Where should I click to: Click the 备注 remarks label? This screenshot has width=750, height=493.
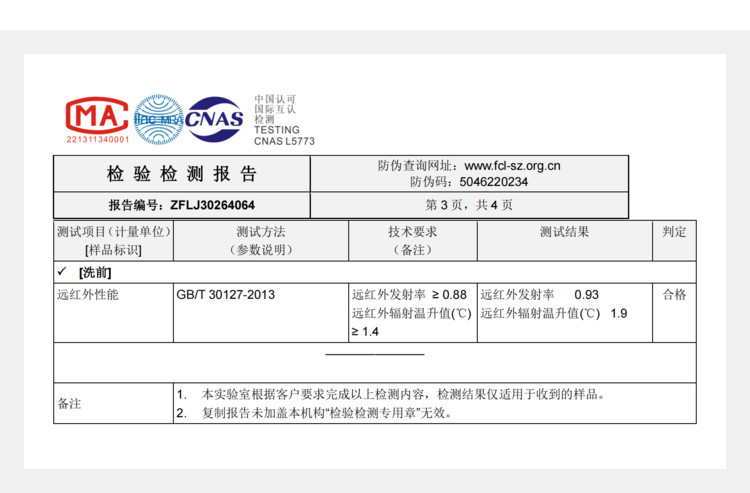pos(70,403)
